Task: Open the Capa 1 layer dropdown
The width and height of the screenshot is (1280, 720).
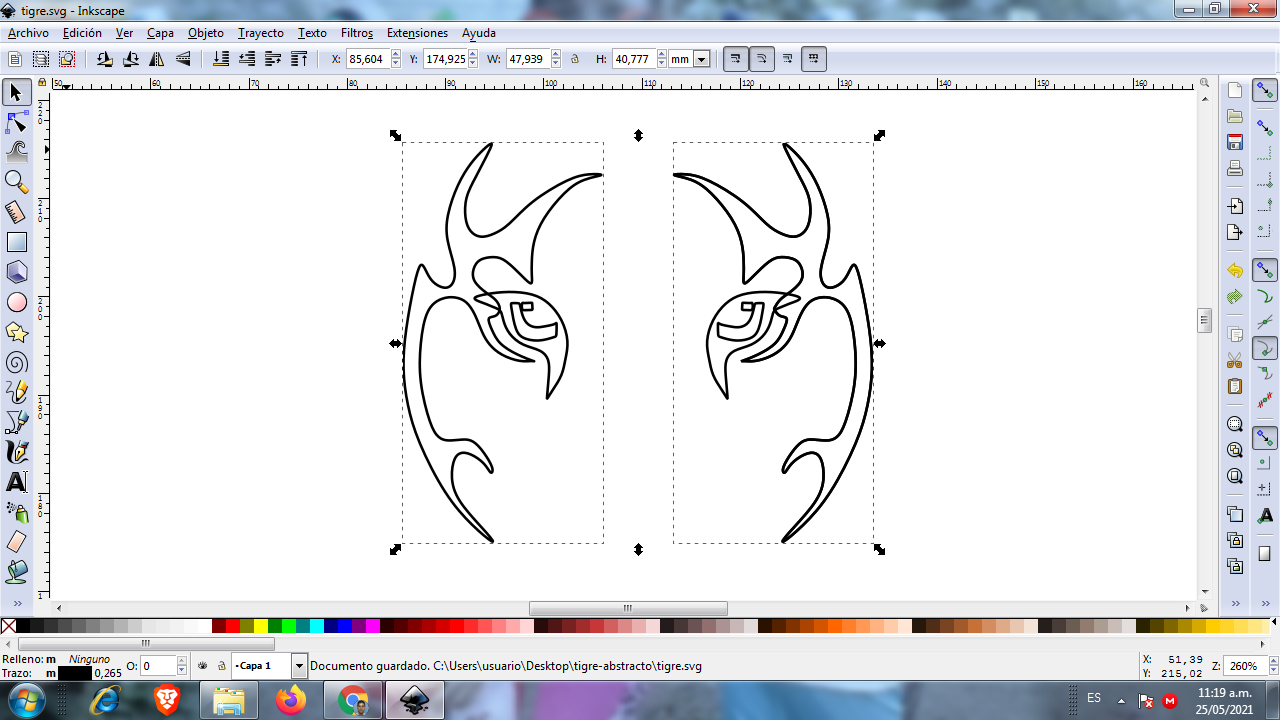Action: (299, 666)
